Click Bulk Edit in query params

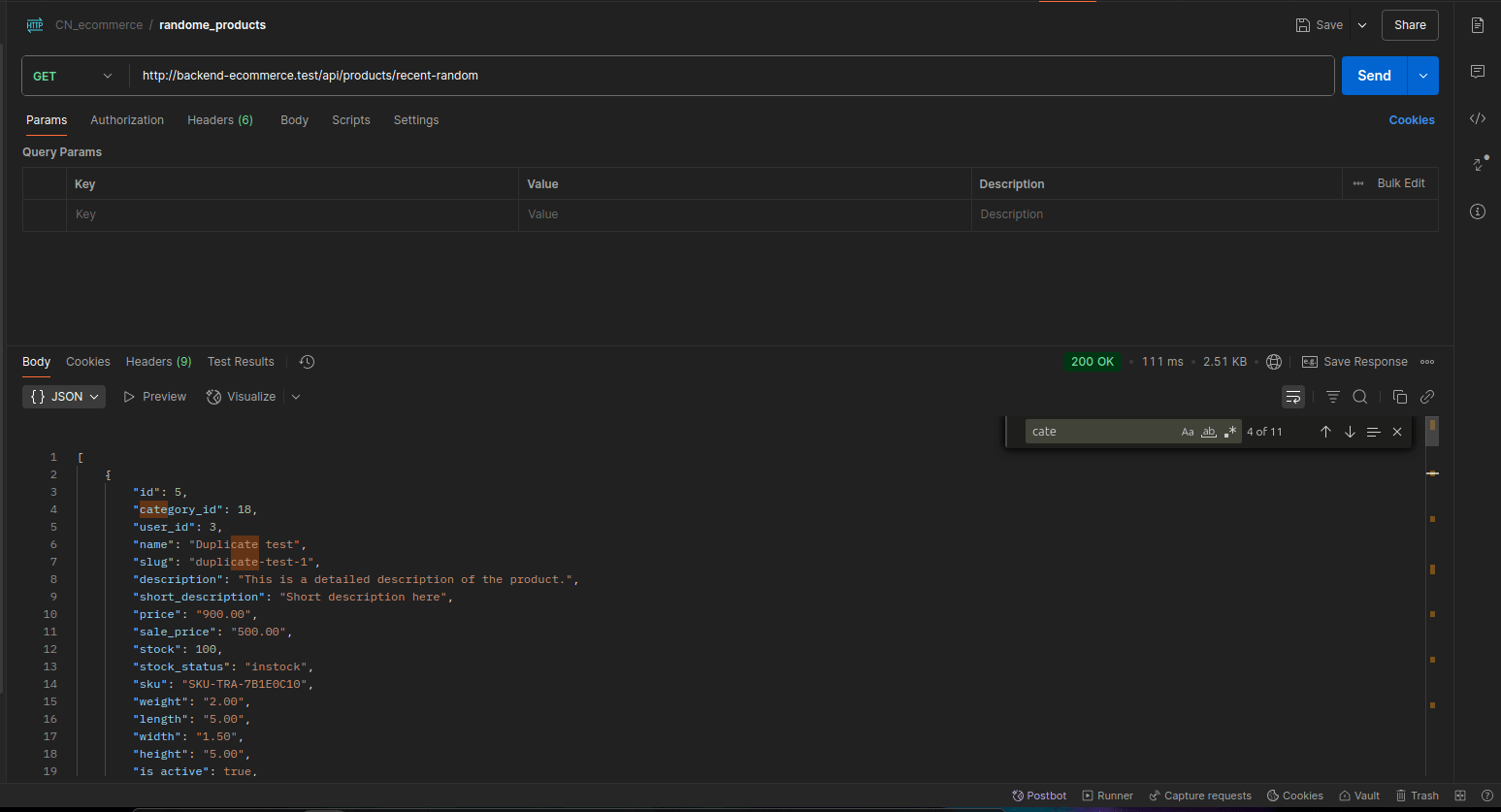coord(1401,183)
